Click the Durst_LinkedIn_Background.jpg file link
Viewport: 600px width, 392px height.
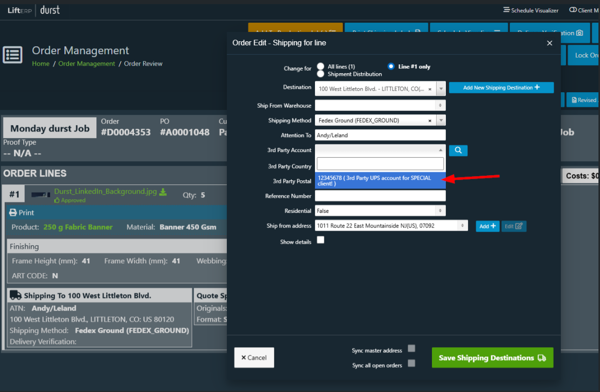[x=106, y=191]
